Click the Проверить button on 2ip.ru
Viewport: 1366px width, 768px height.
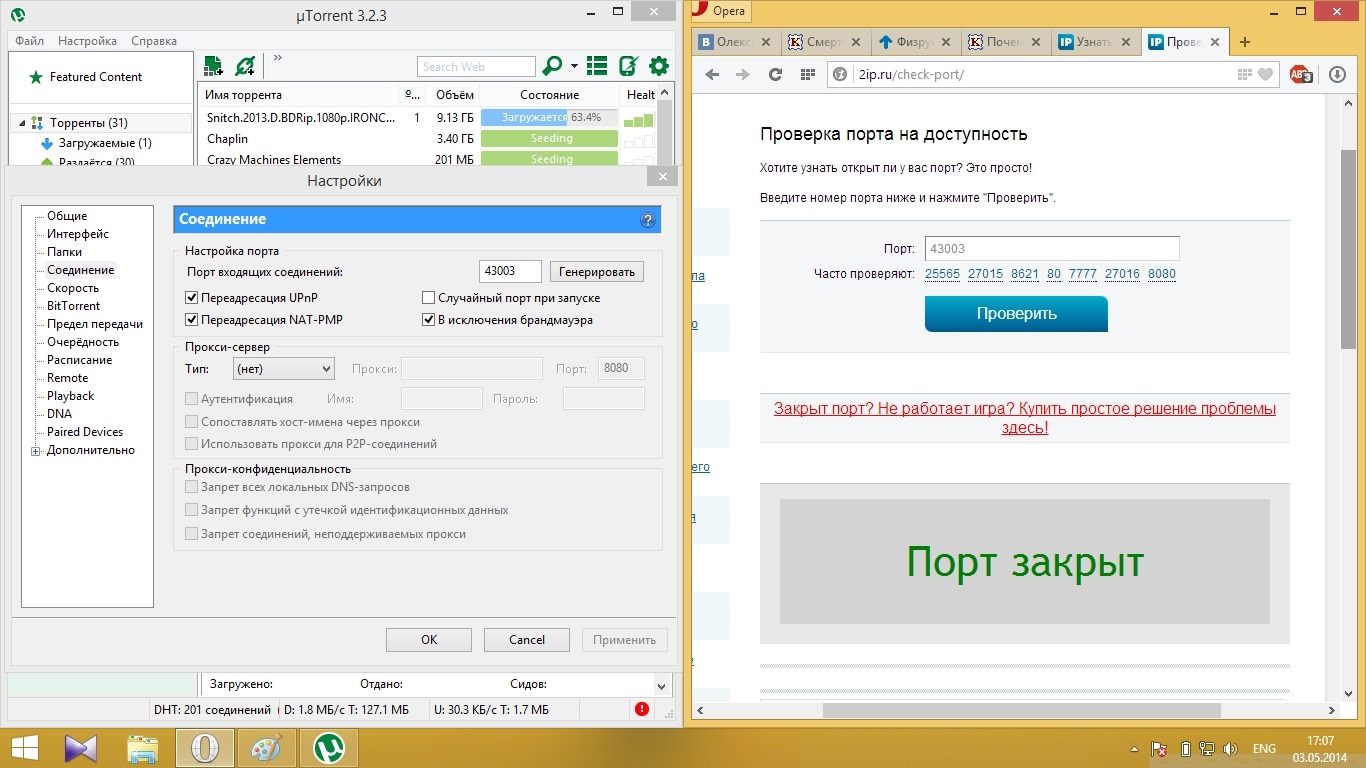pyautogui.click(x=1016, y=314)
